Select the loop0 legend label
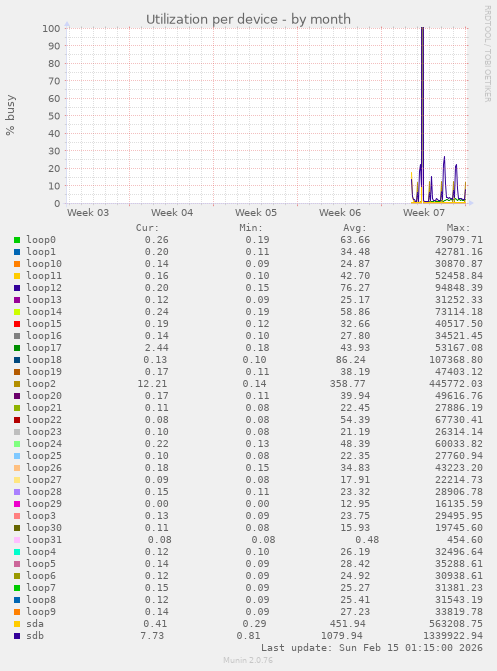This screenshot has width=497, height=671. pos(41,240)
